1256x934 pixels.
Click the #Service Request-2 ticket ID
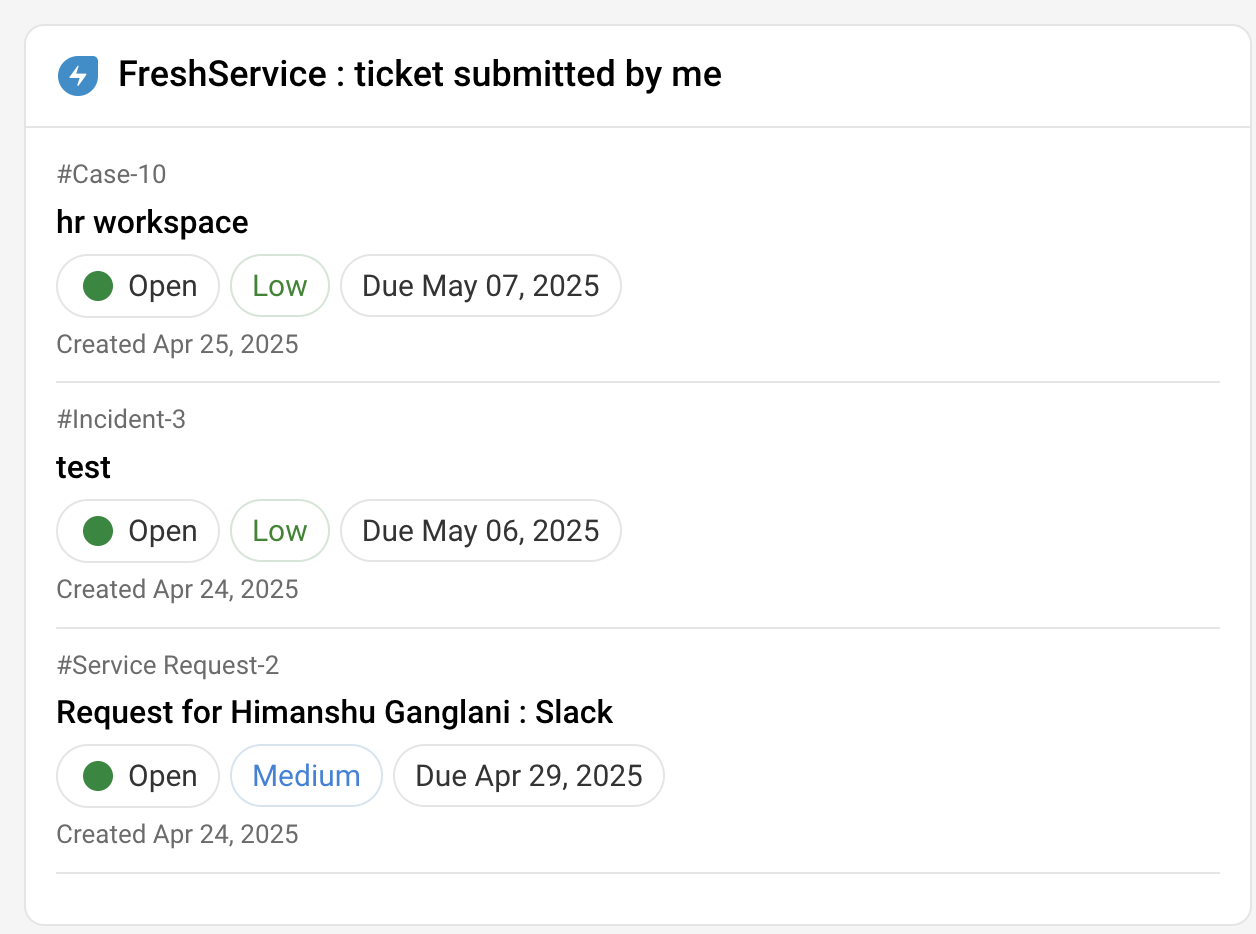coord(167,665)
